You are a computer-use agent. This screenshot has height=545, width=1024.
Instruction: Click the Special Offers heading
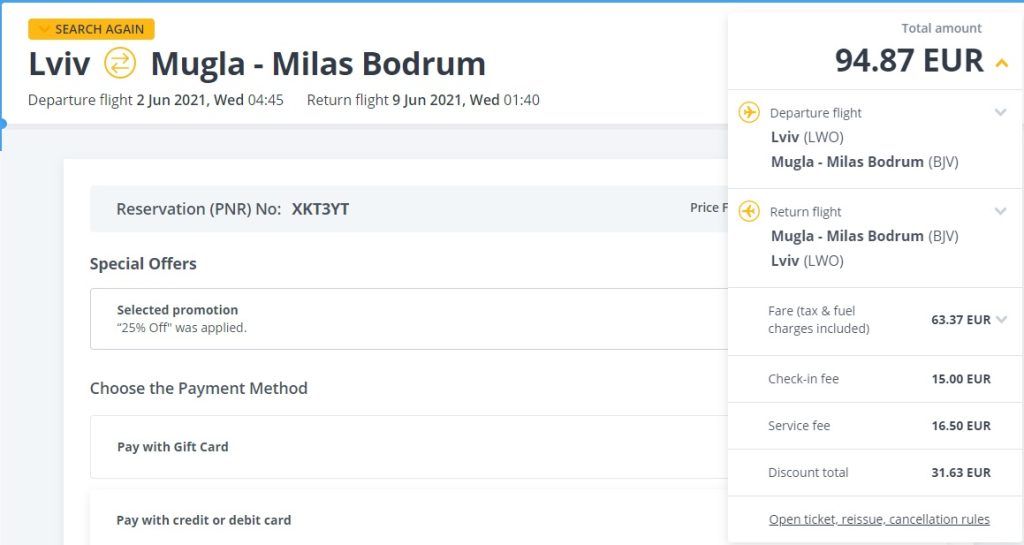[x=143, y=264]
